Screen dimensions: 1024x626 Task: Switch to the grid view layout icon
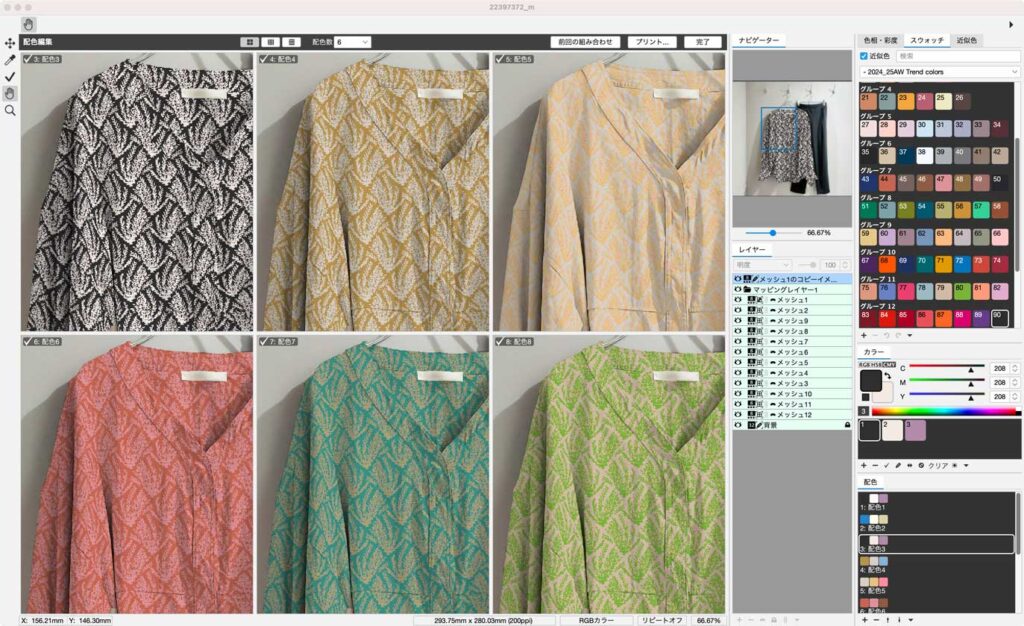click(x=249, y=42)
